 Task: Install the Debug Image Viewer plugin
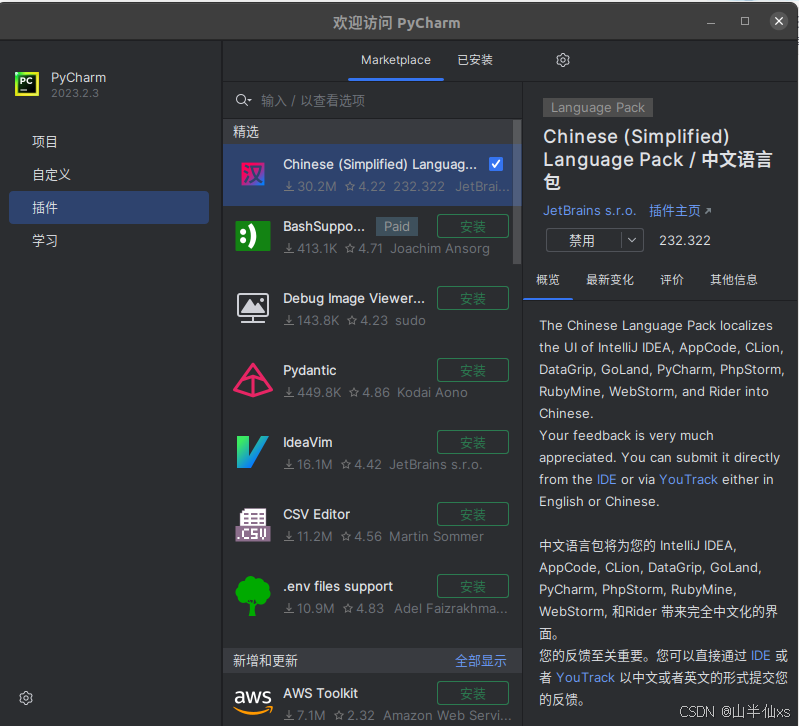[473, 298]
